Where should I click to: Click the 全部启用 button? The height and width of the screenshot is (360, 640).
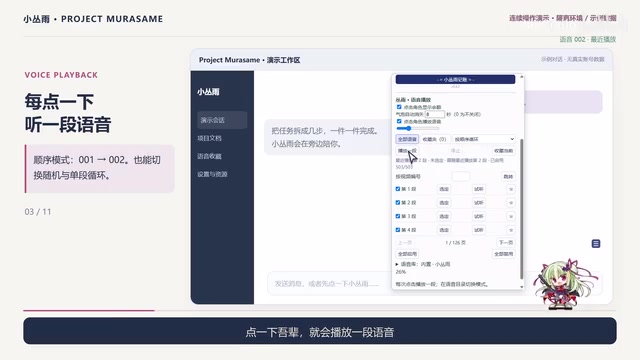tap(407, 254)
